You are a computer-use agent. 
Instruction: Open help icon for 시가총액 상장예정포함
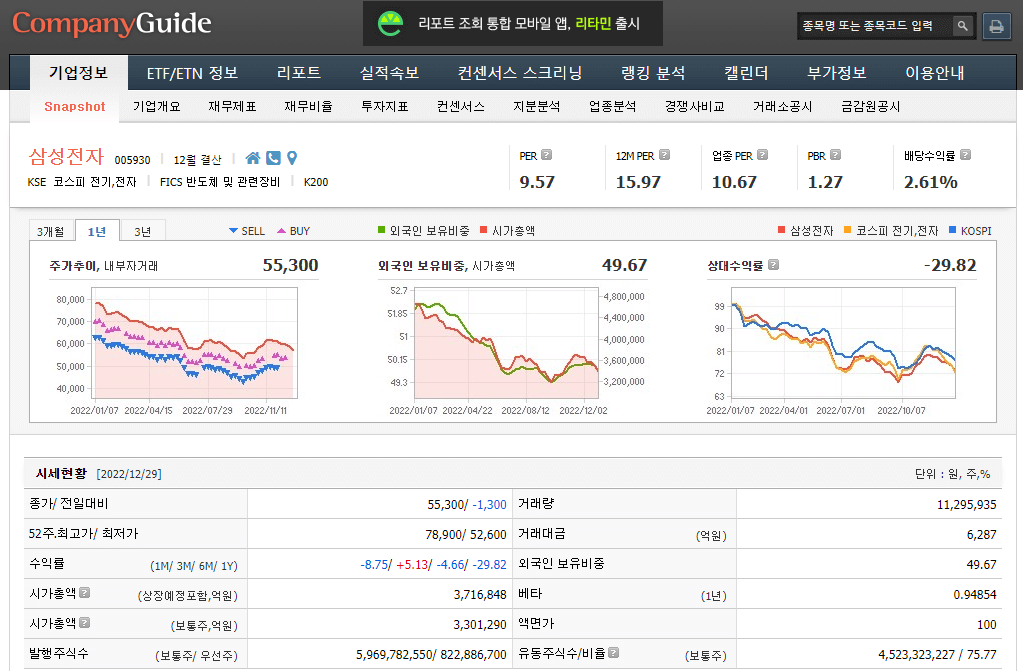[84, 592]
